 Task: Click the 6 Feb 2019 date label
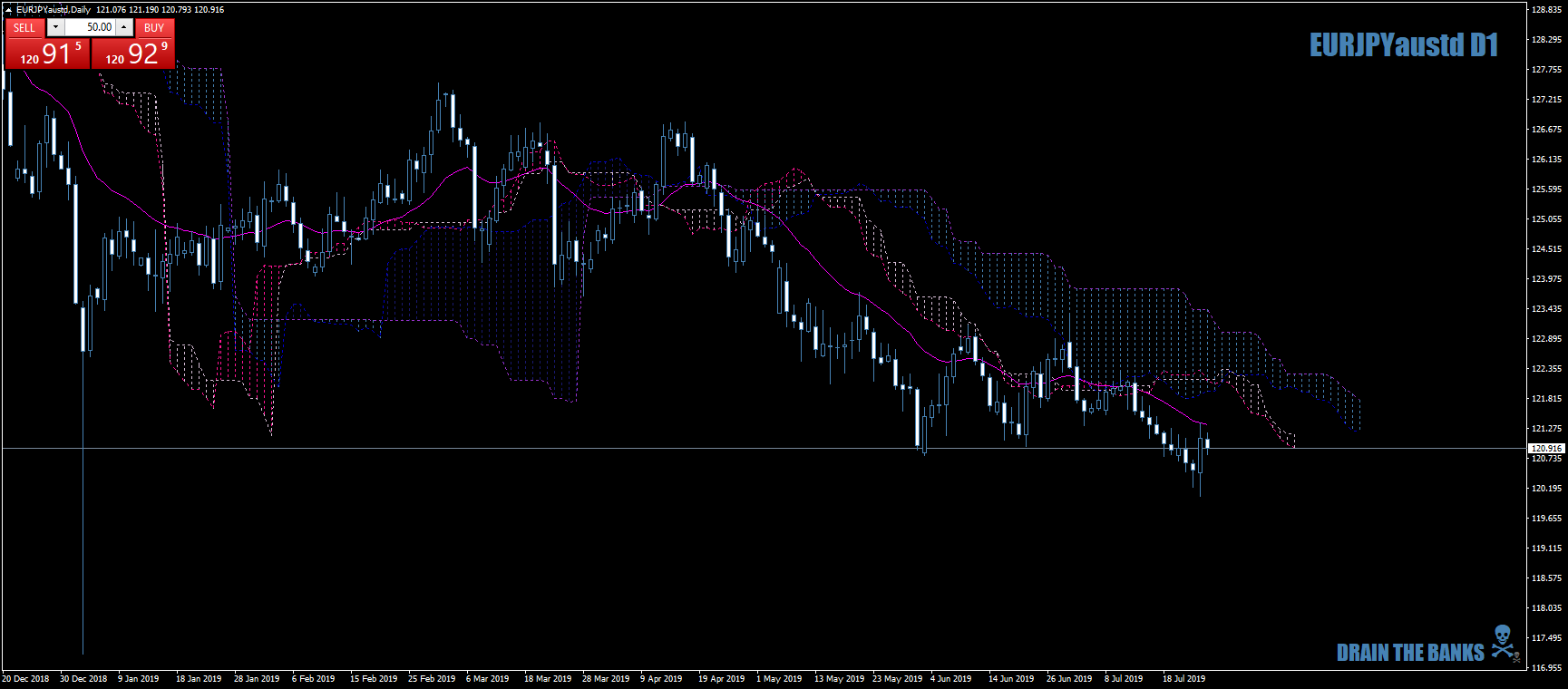click(x=313, y=678)
